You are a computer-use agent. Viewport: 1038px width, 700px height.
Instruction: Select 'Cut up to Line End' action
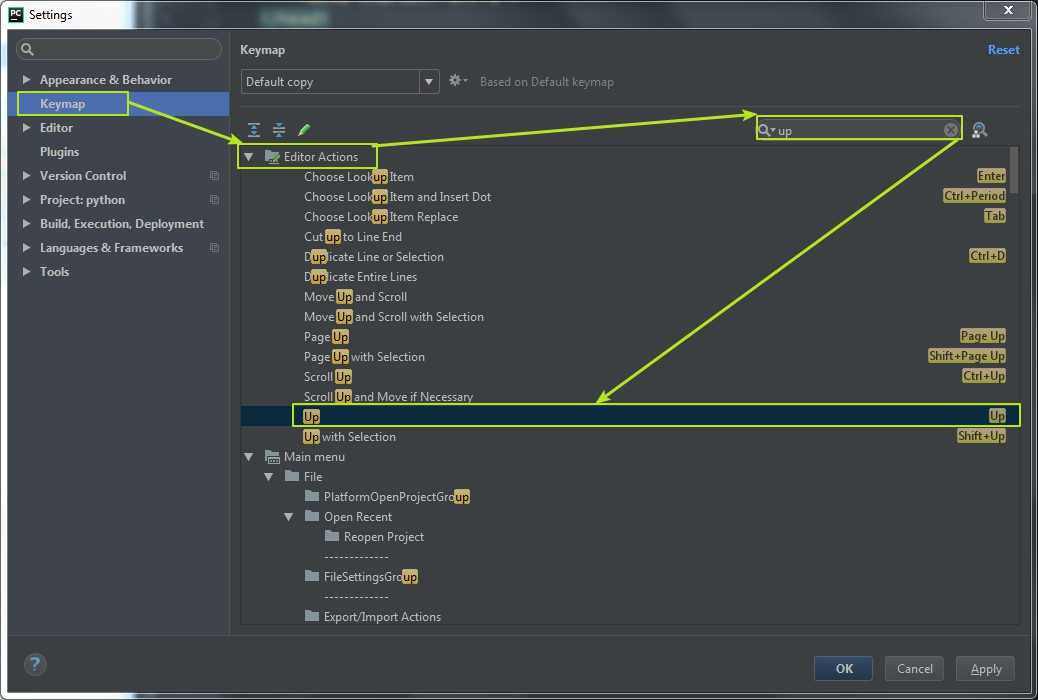pos(353,236)
